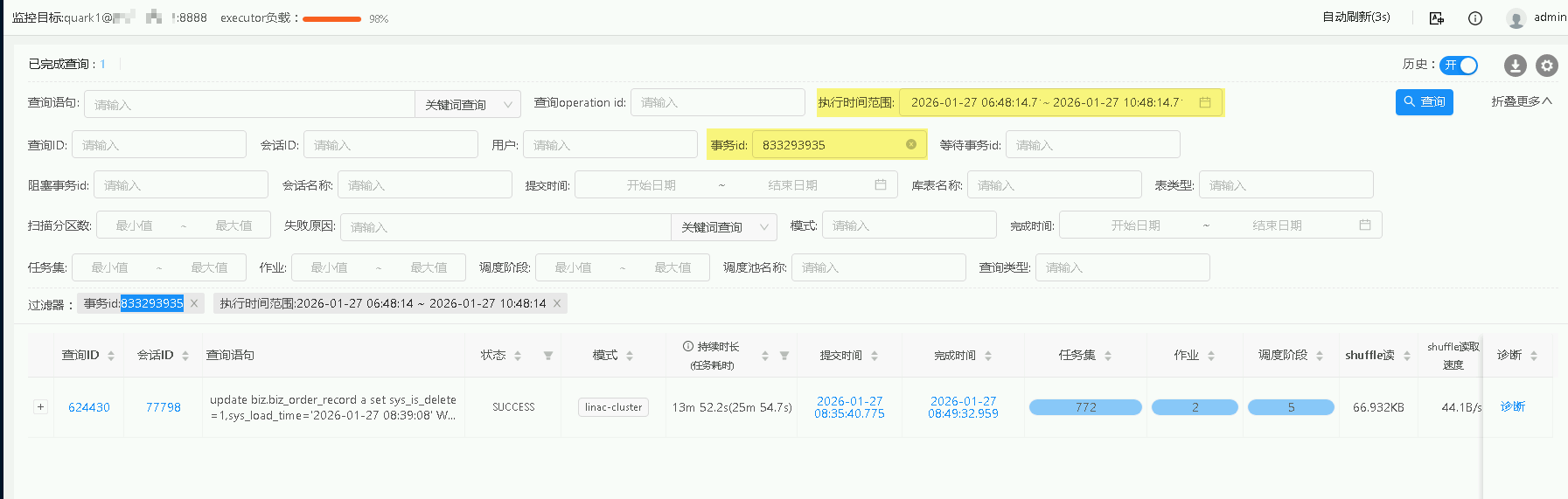Click the info icon beside 持续时长 header
1568x499 pixels.
[688, 346]
